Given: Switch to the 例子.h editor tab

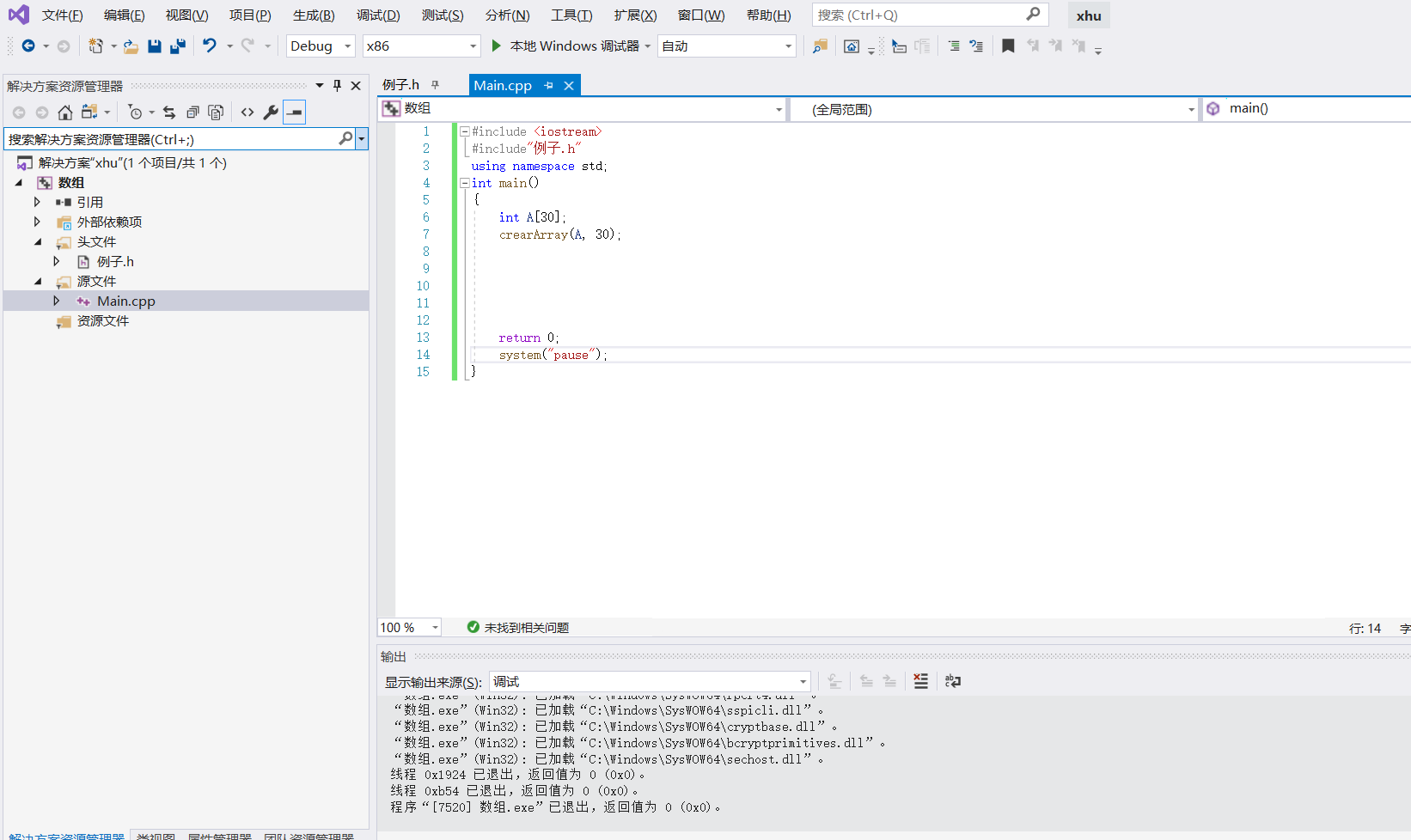Looking at the screenshot, I should tap(401, 85).
